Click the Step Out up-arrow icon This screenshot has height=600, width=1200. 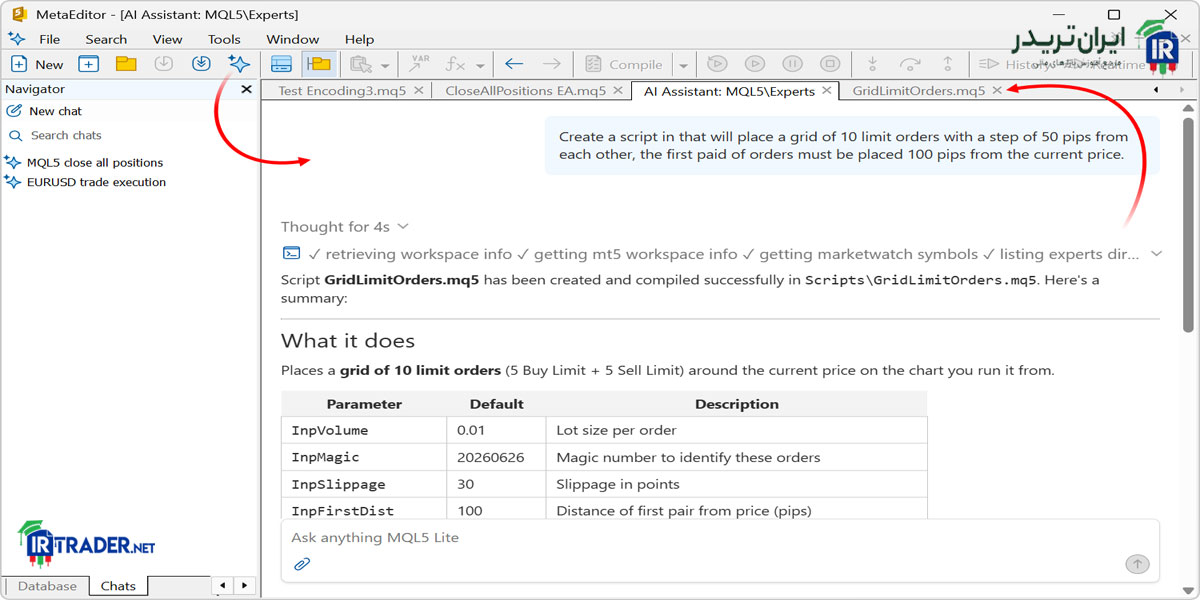(x=946, y=64)
